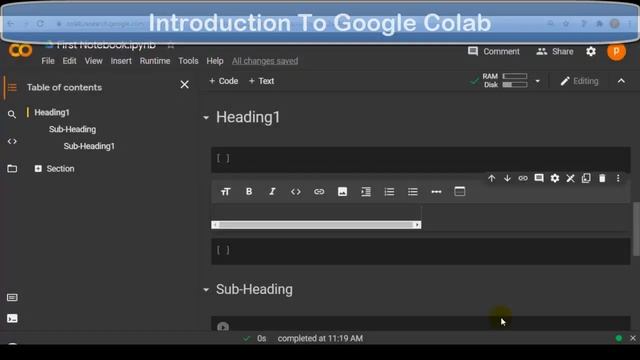Add a numbered list
This screenshot has height=360, width=640.
click(x=389, y=191)
